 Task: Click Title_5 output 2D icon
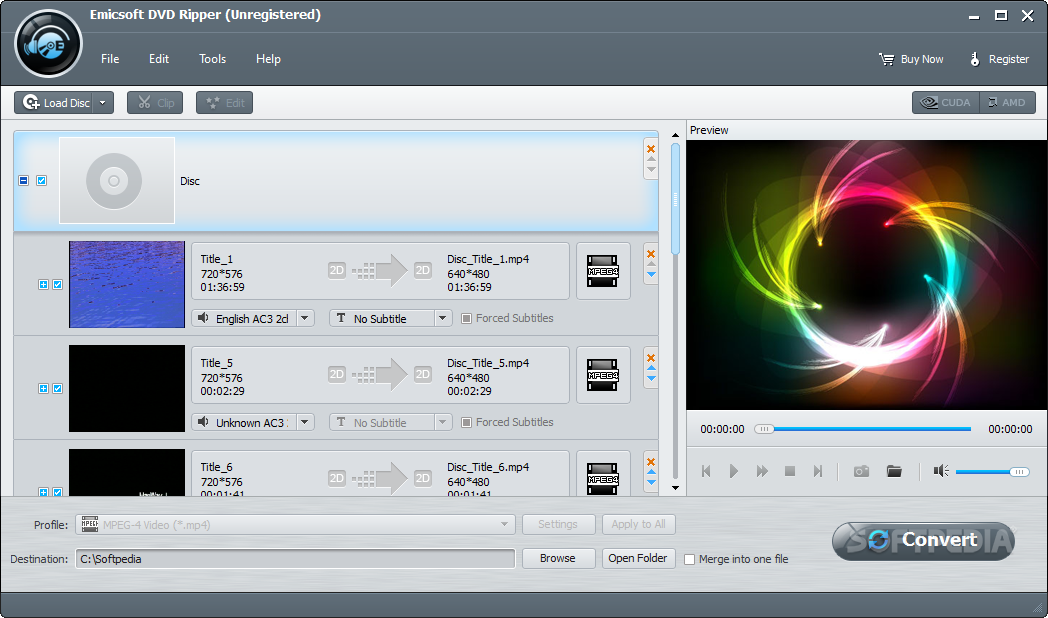point(422,374)
